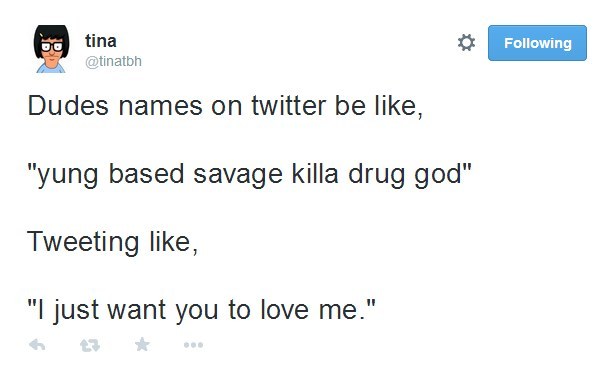This screenshot has height=365, width=601.
Task: Click the word "savage" in the tweet
Action: [x=238, y=176]
